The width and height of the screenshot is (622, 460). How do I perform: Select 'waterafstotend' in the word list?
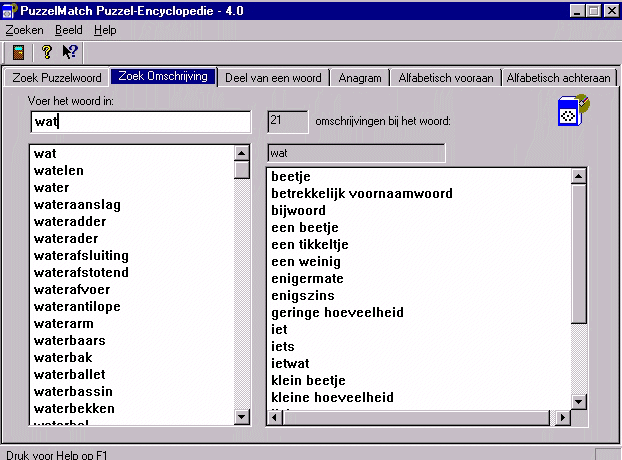coord(81,272)
